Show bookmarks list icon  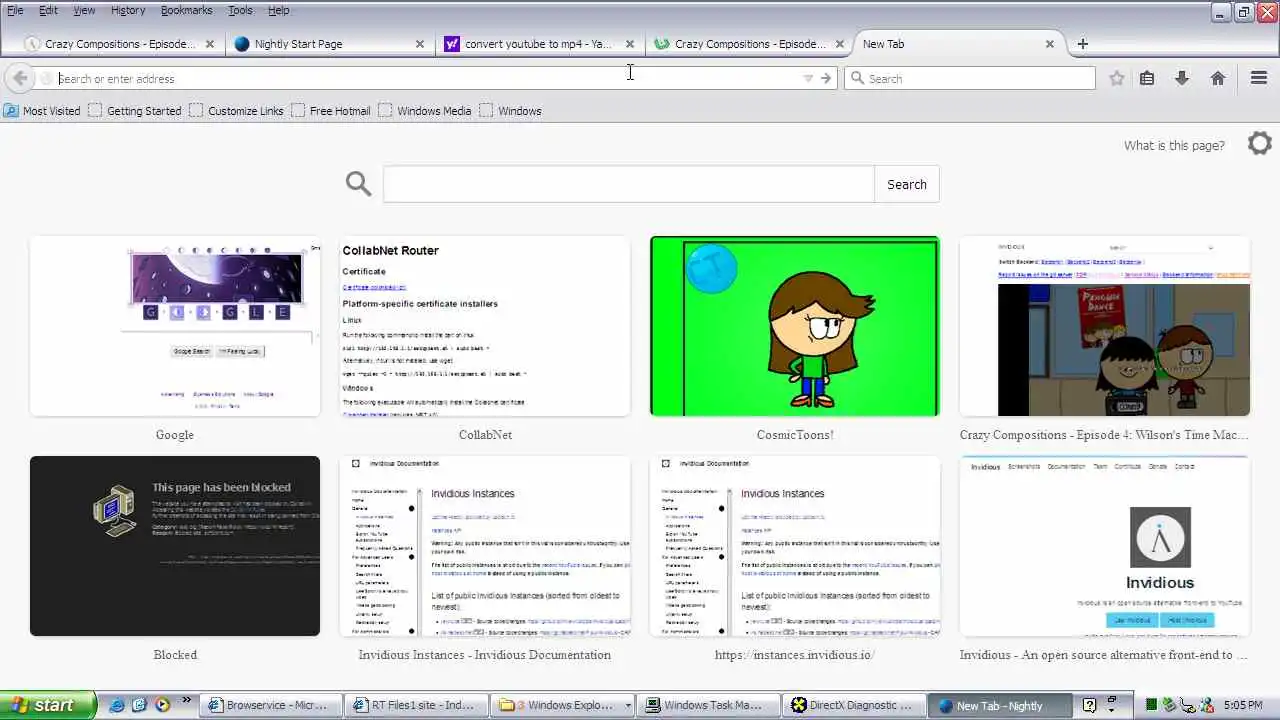click(x=1147, y=78)
